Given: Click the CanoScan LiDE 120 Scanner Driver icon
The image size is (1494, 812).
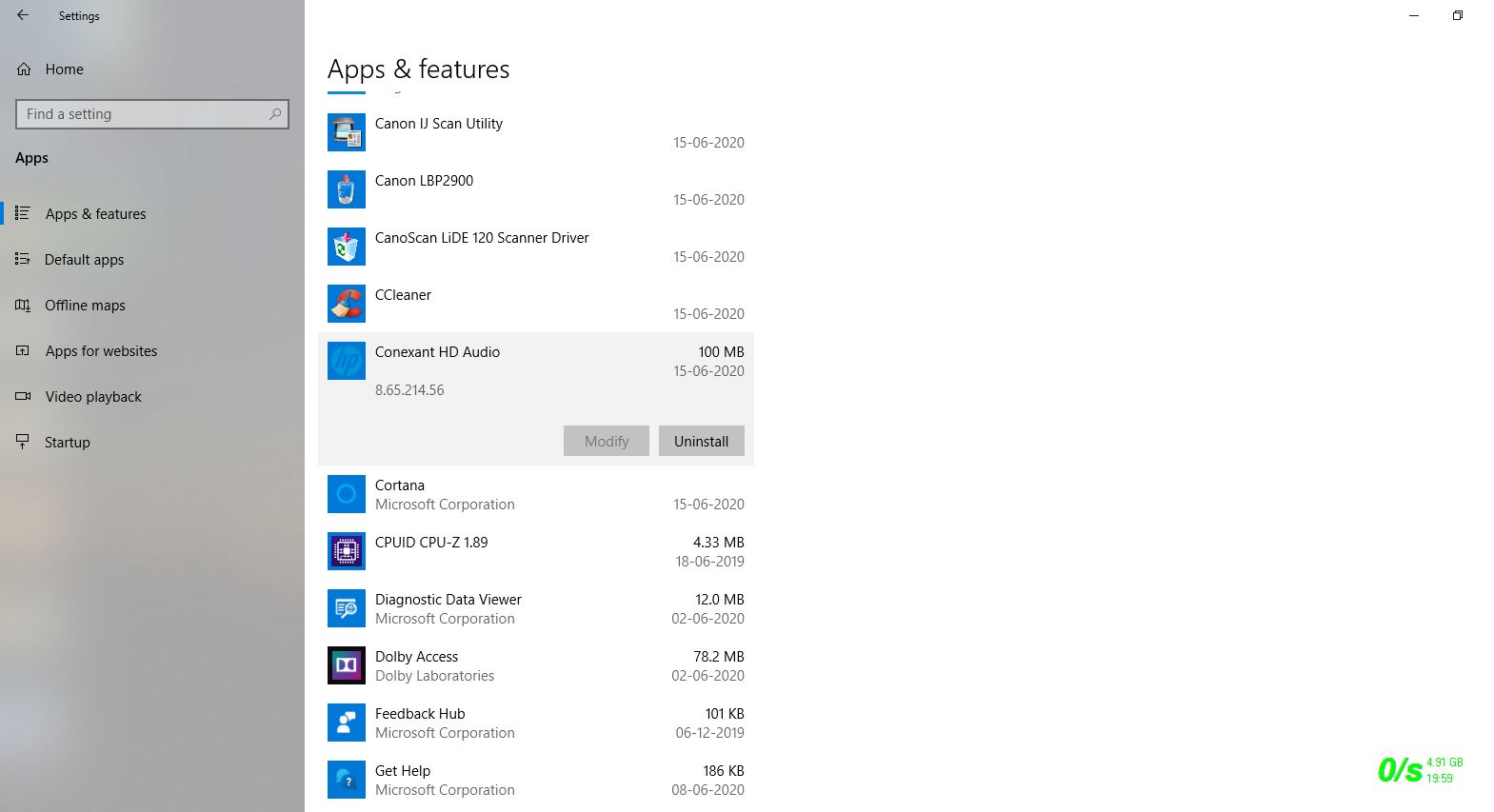Looking at the screenshot, I should click(347, 247).
